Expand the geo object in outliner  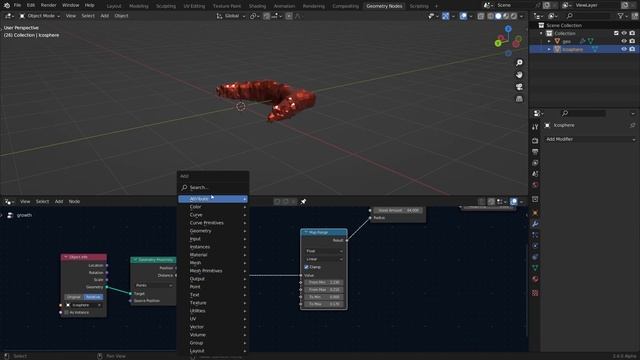pyautogui.click(x=549, y=41)
